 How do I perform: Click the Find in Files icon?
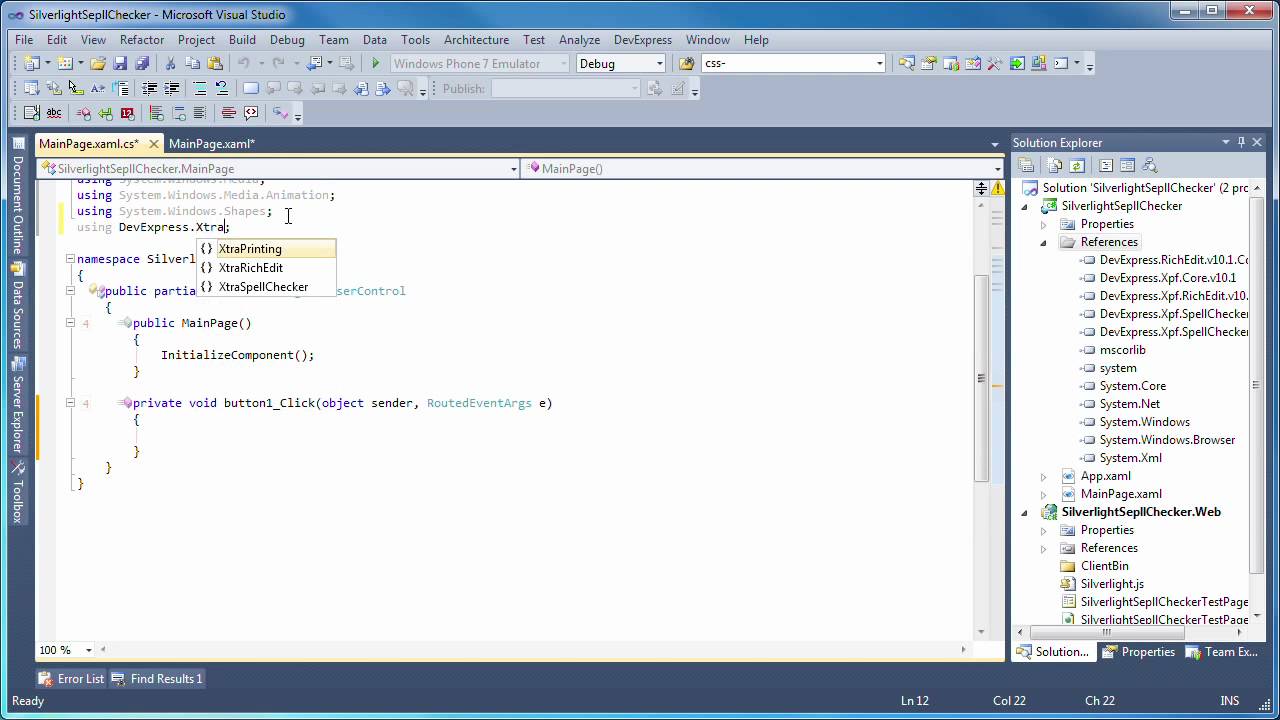pyautogui.click(x=686, y=63)
